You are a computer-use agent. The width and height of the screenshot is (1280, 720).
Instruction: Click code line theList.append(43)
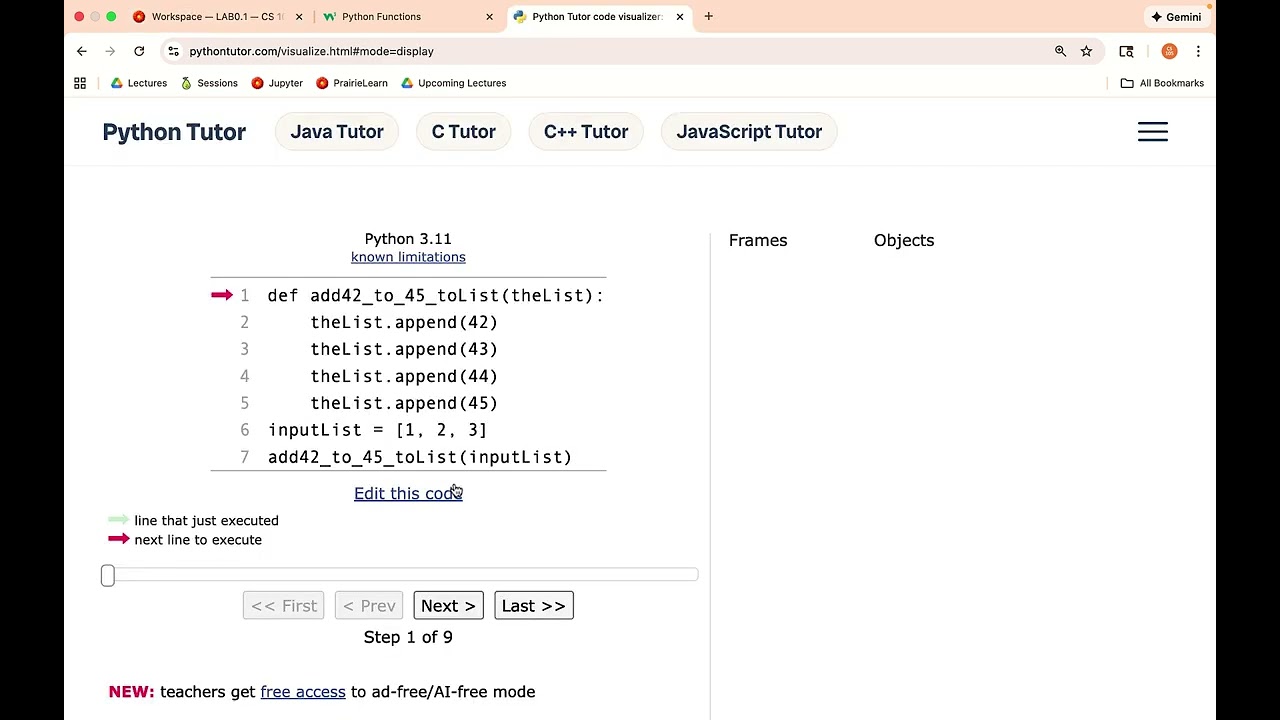pyautogui.click(x=404, y=350)
